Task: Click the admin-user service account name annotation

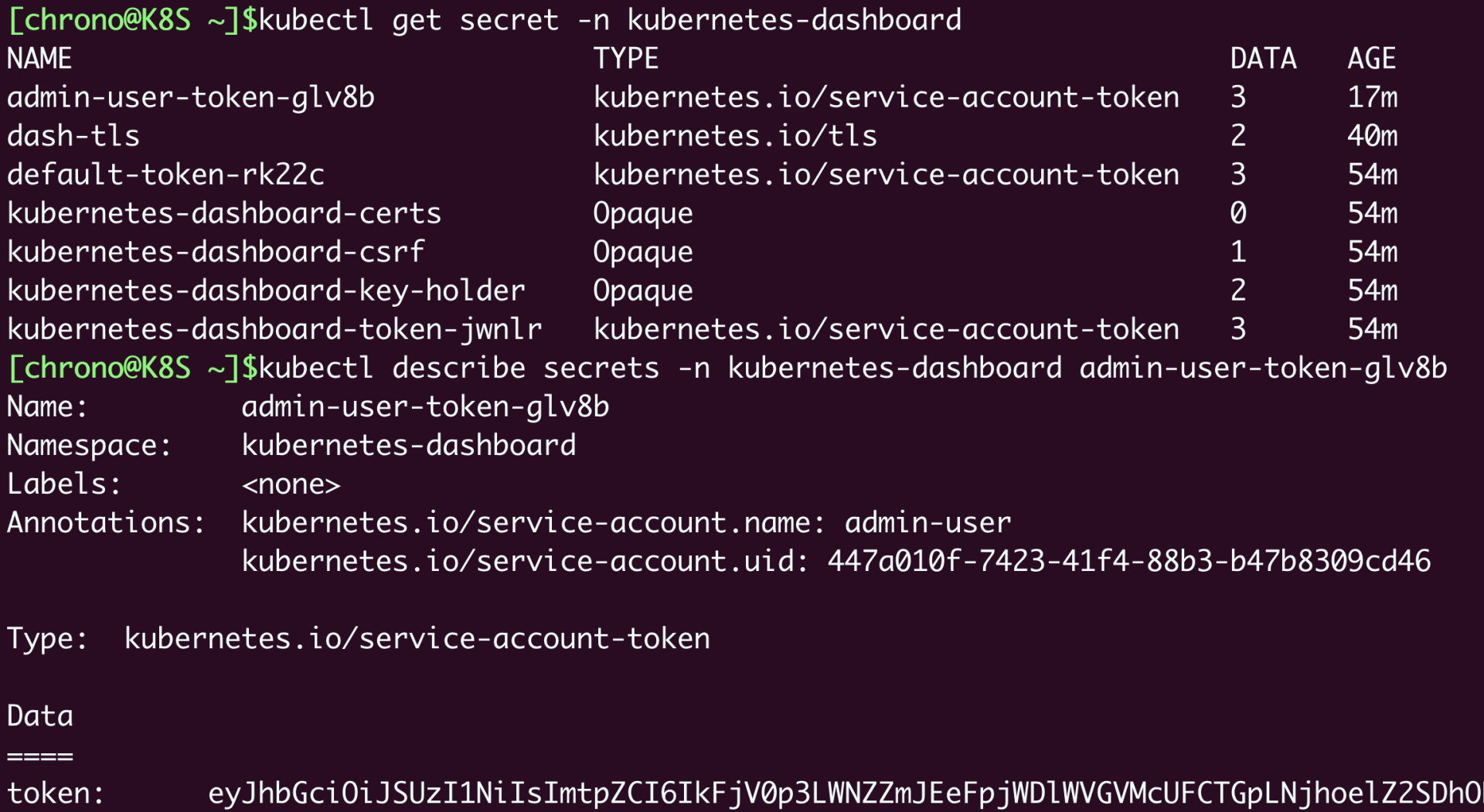Action: 927,522
